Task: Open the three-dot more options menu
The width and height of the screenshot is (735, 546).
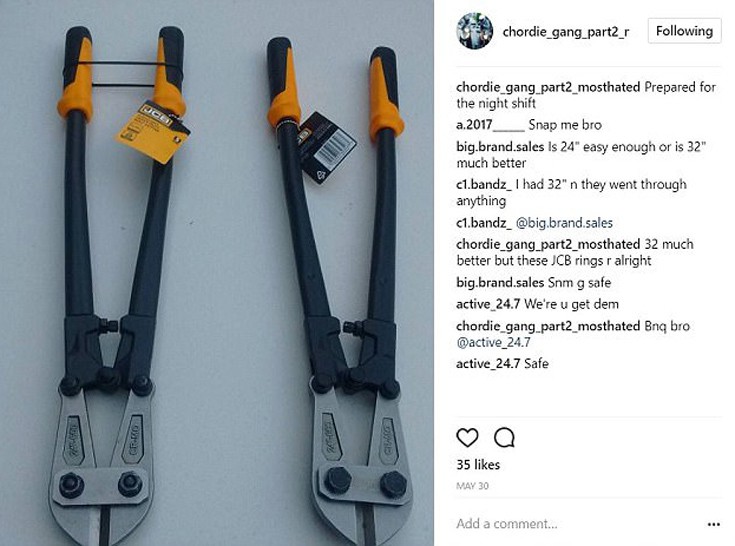Action: tap(713, 524)
